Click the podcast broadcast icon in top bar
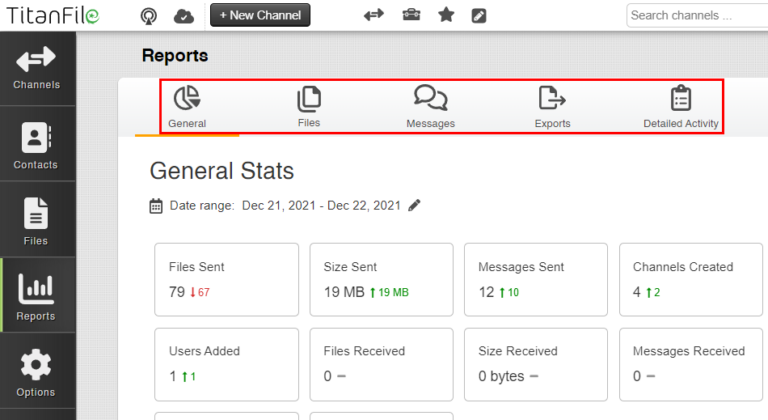This screenshot has height=420, width=768. (x=149, y=15)
